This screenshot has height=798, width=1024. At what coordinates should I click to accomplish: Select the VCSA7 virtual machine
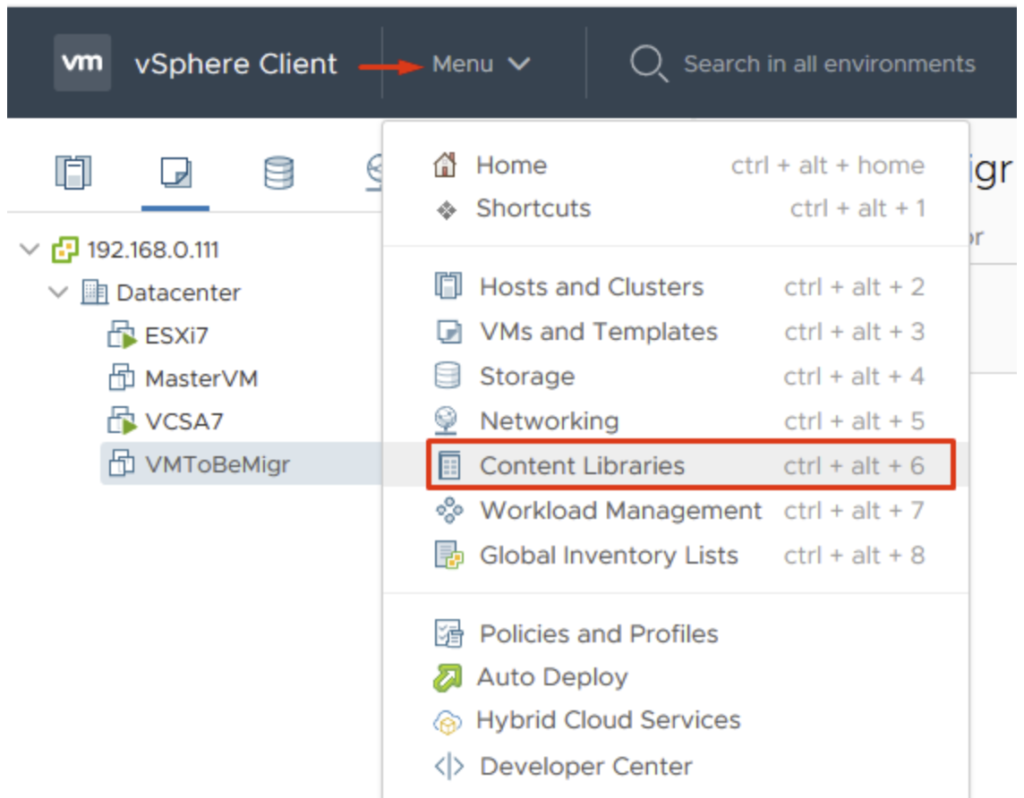click(x=184, y=422)
